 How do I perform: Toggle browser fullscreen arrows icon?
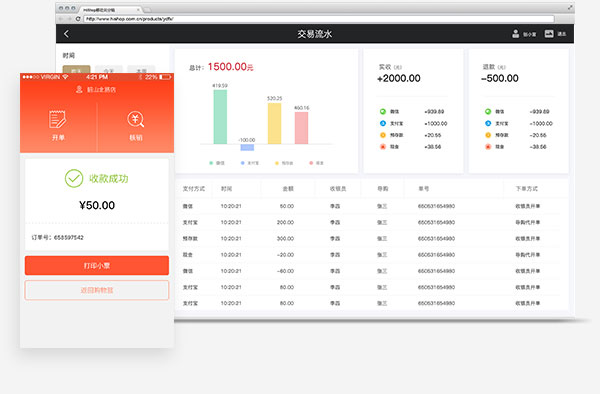click(570, 8)
